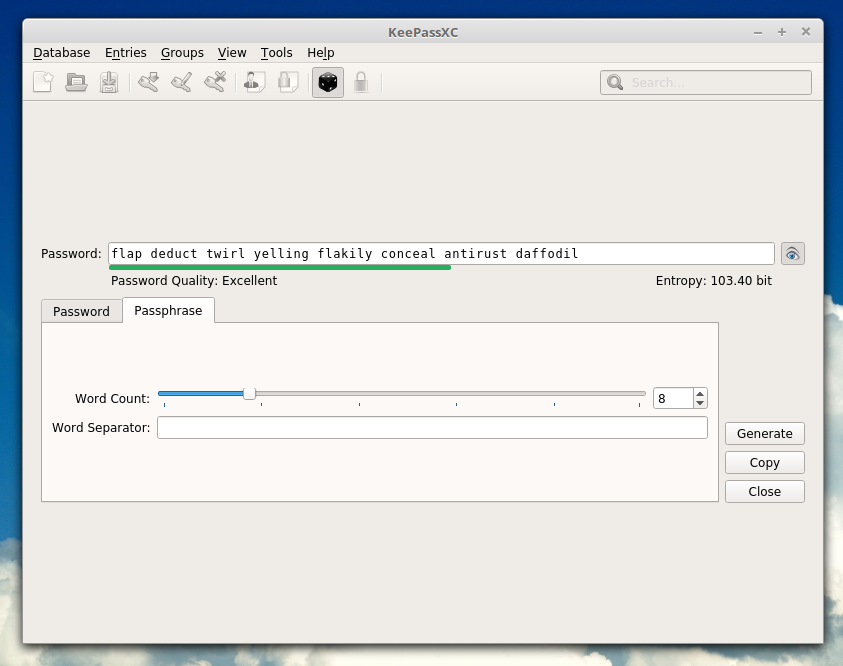The image size is (843, 666).
Task: Toggle password visibility with the eye button
Action: click(x=792, y=254)
